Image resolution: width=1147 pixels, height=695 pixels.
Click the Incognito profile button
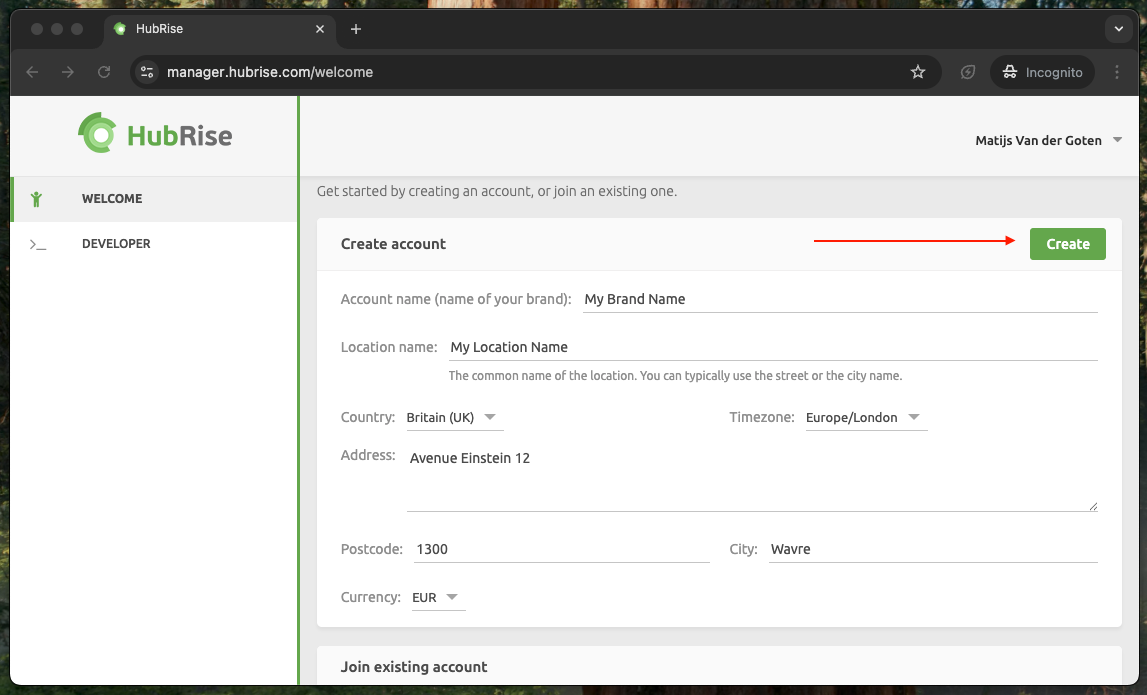[1042, 72]
